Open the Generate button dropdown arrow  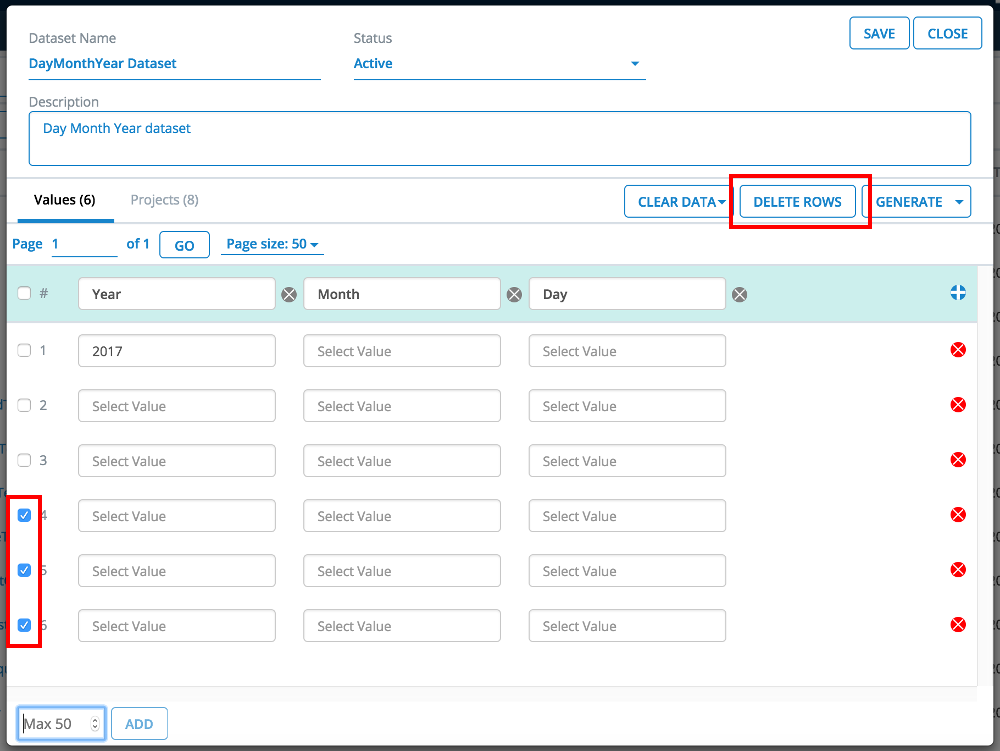click(x=960, y=202)
